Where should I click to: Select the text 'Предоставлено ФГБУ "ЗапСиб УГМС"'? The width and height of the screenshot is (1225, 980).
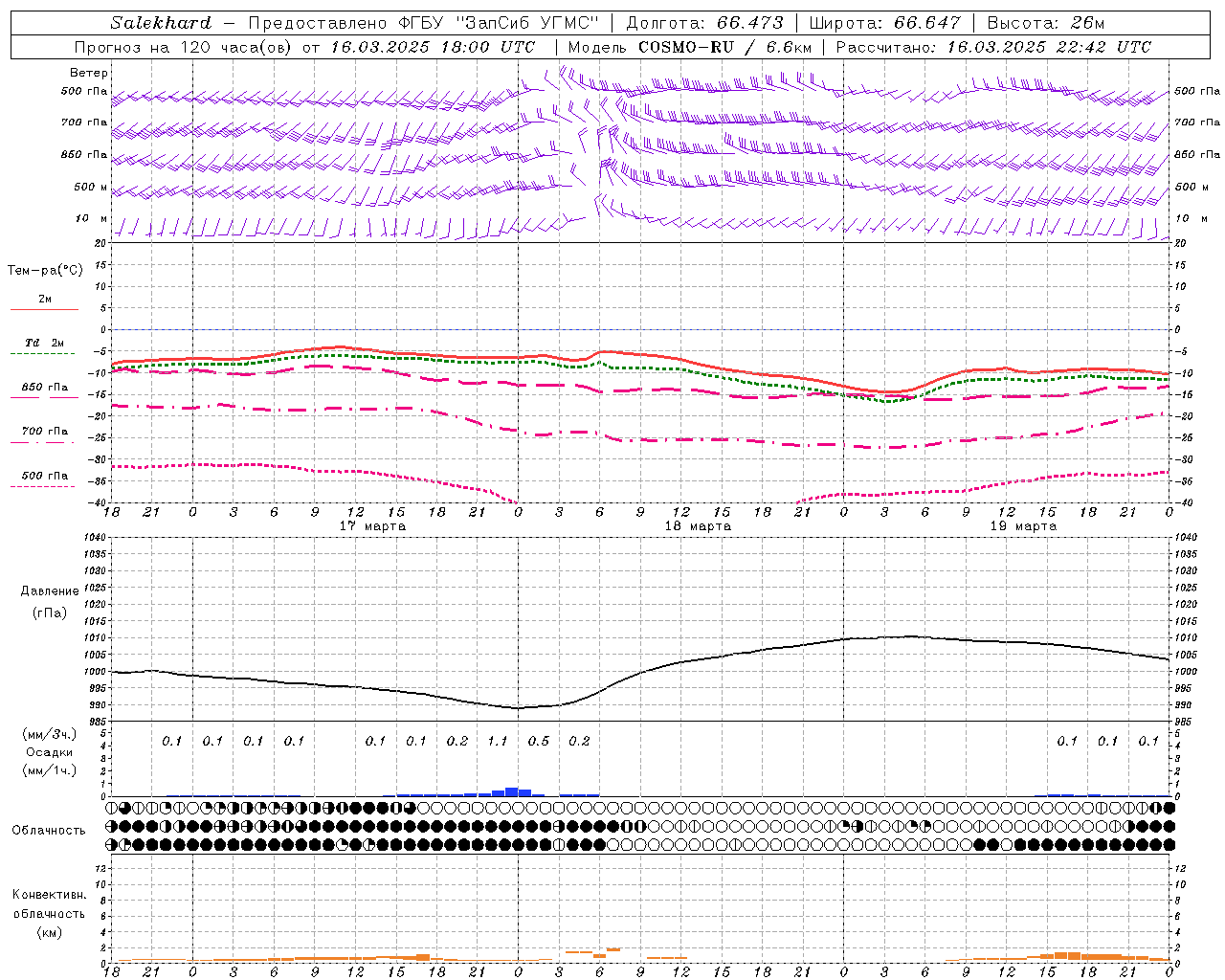[x=423, y=23]
